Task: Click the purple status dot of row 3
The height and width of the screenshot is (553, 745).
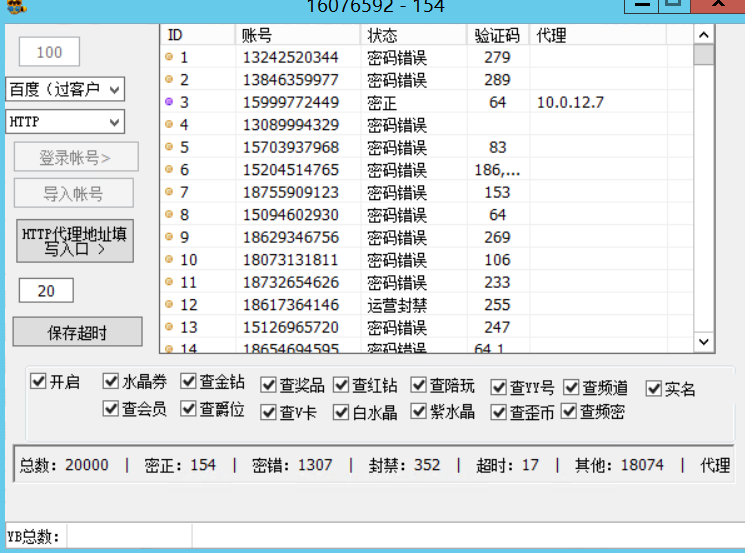Action: coord(169,102)
